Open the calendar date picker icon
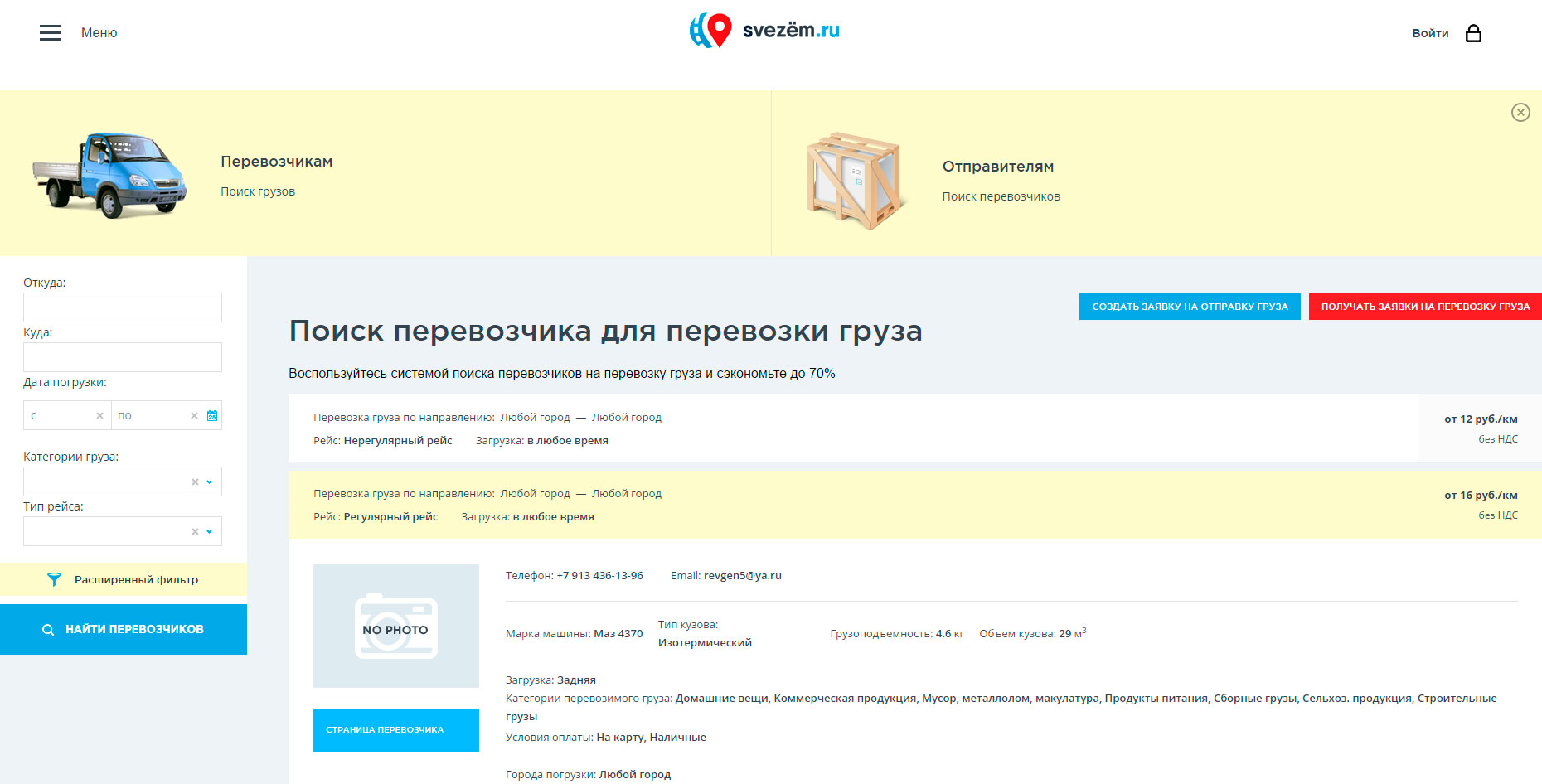The height and width of the screenshot is (784, 1542). (x=212, y=415)
